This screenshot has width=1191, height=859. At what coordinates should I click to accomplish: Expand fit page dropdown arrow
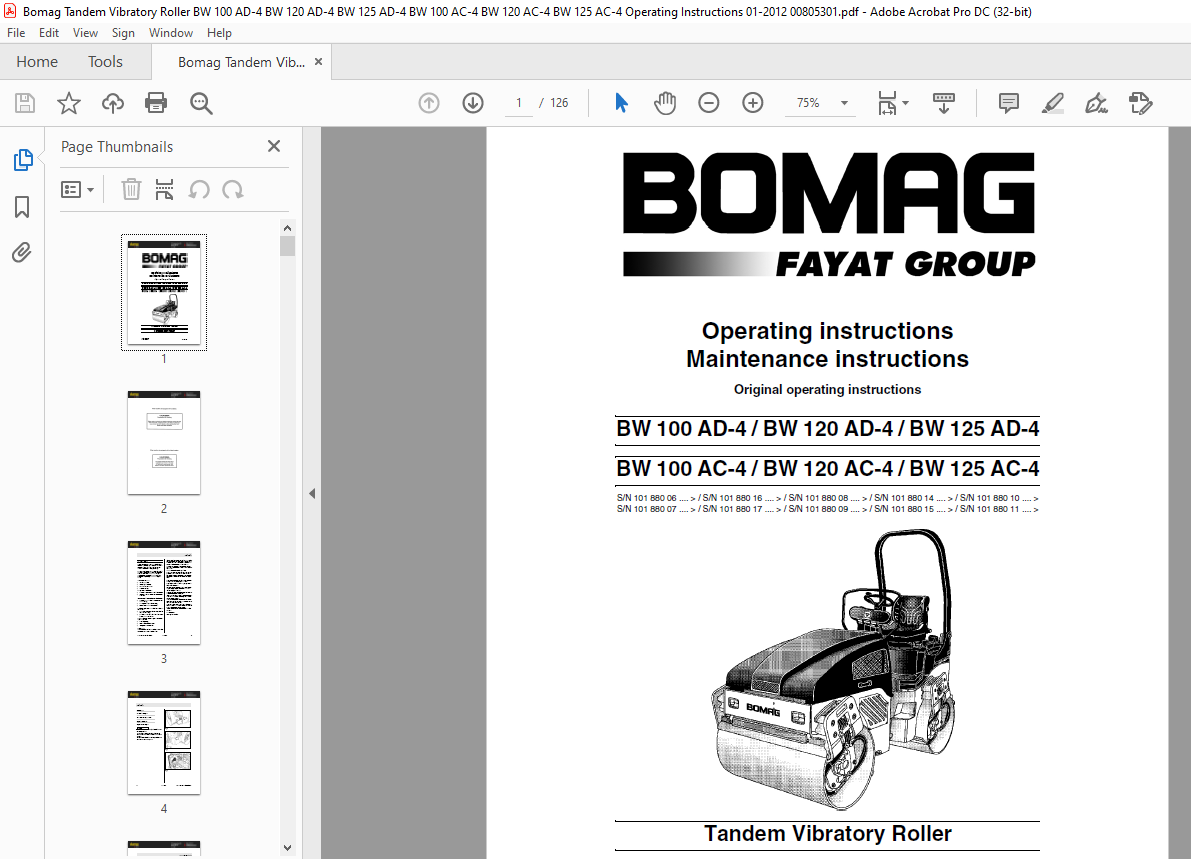click(905, 103)
